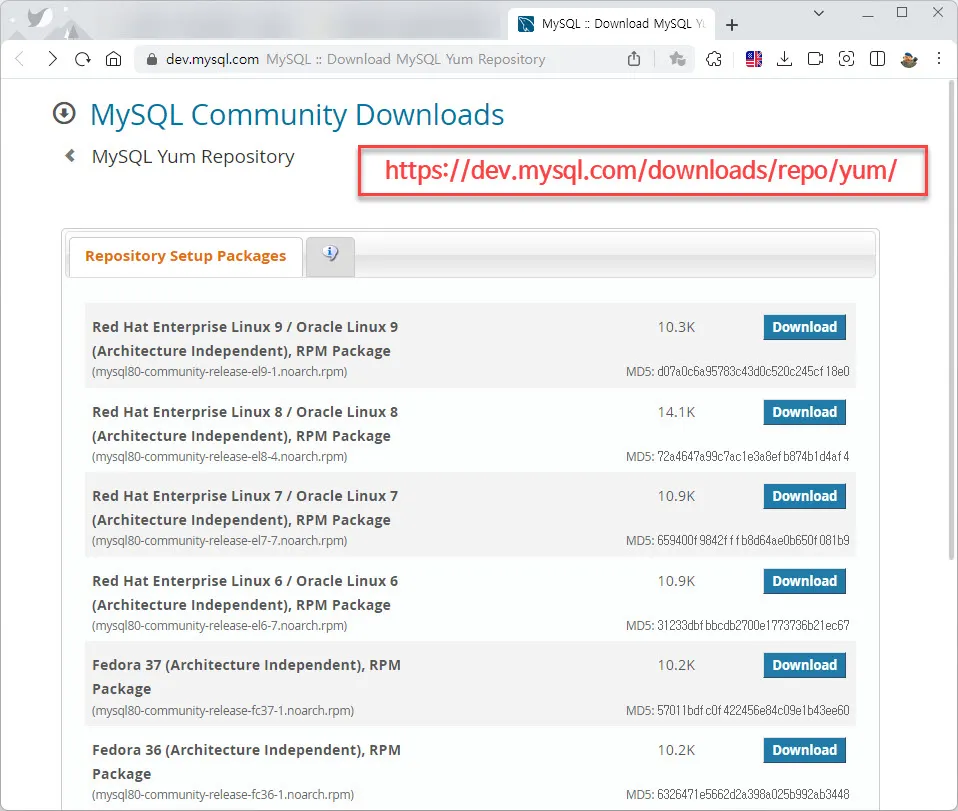The width and height of the screenshot is (958, 811).
Task: Switch to the Repository Setup Packages tab
Action: point(184,256)
